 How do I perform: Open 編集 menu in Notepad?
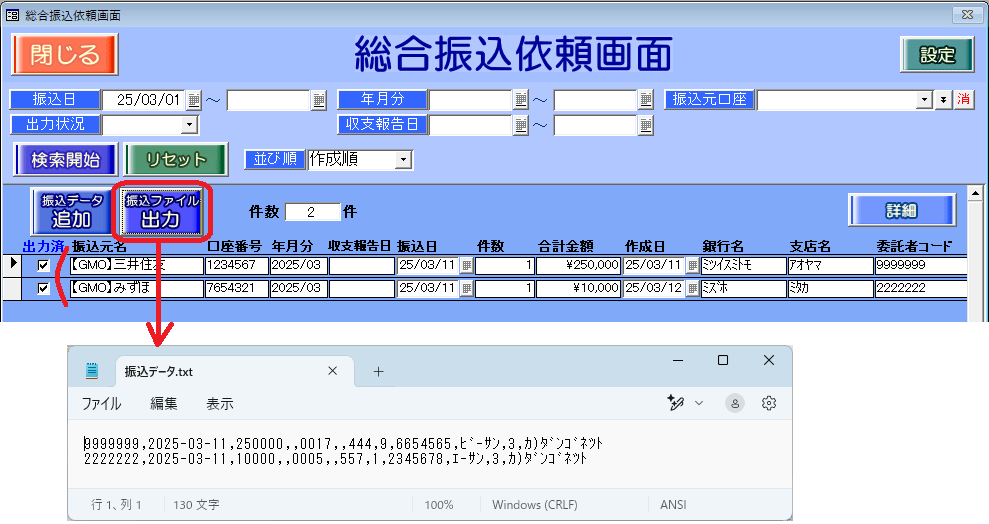tap(164, 404)
